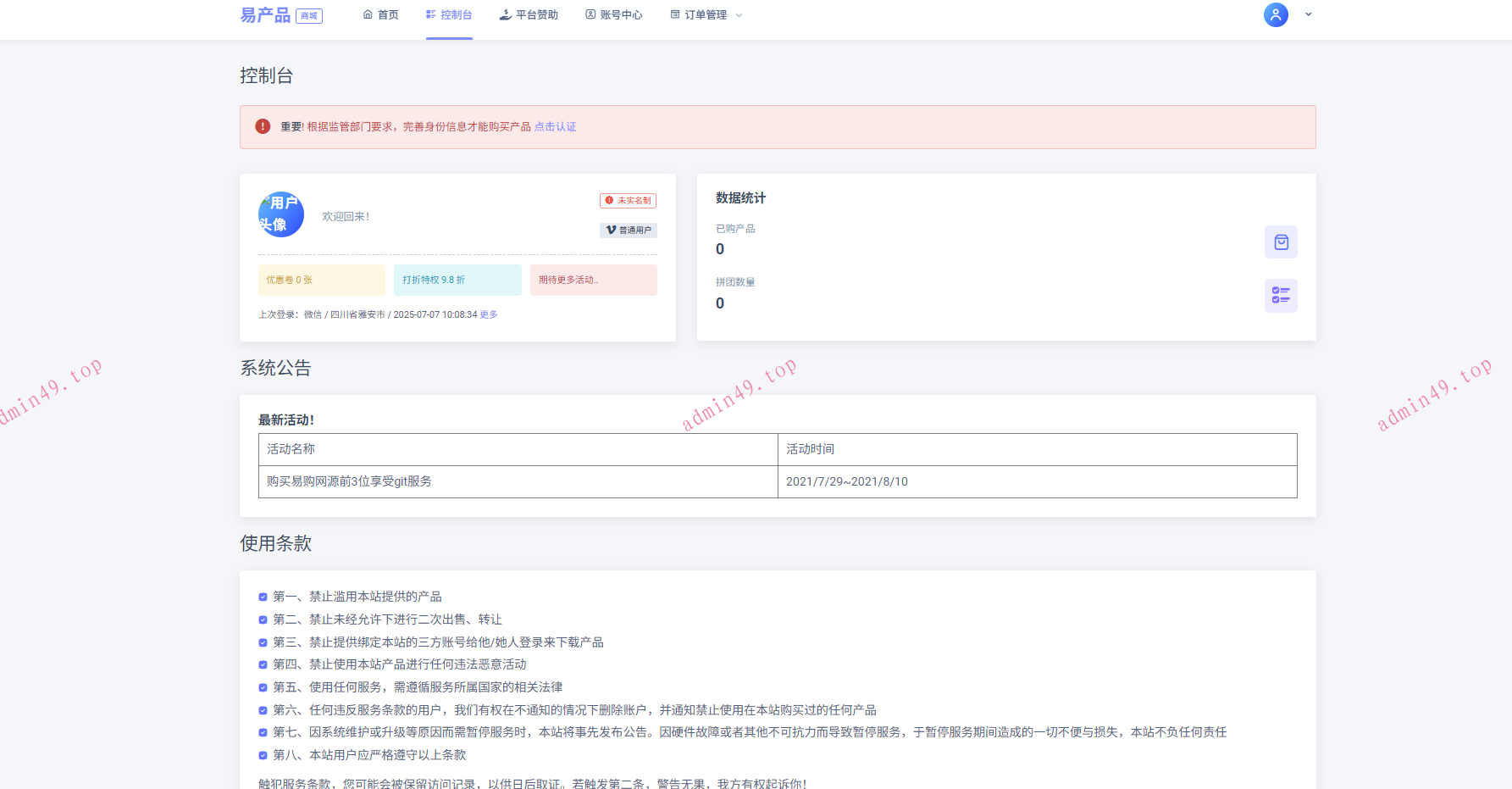
Task: Click the 点击认证 verification link
Action: pyautogui.click(x=555, y=127)
